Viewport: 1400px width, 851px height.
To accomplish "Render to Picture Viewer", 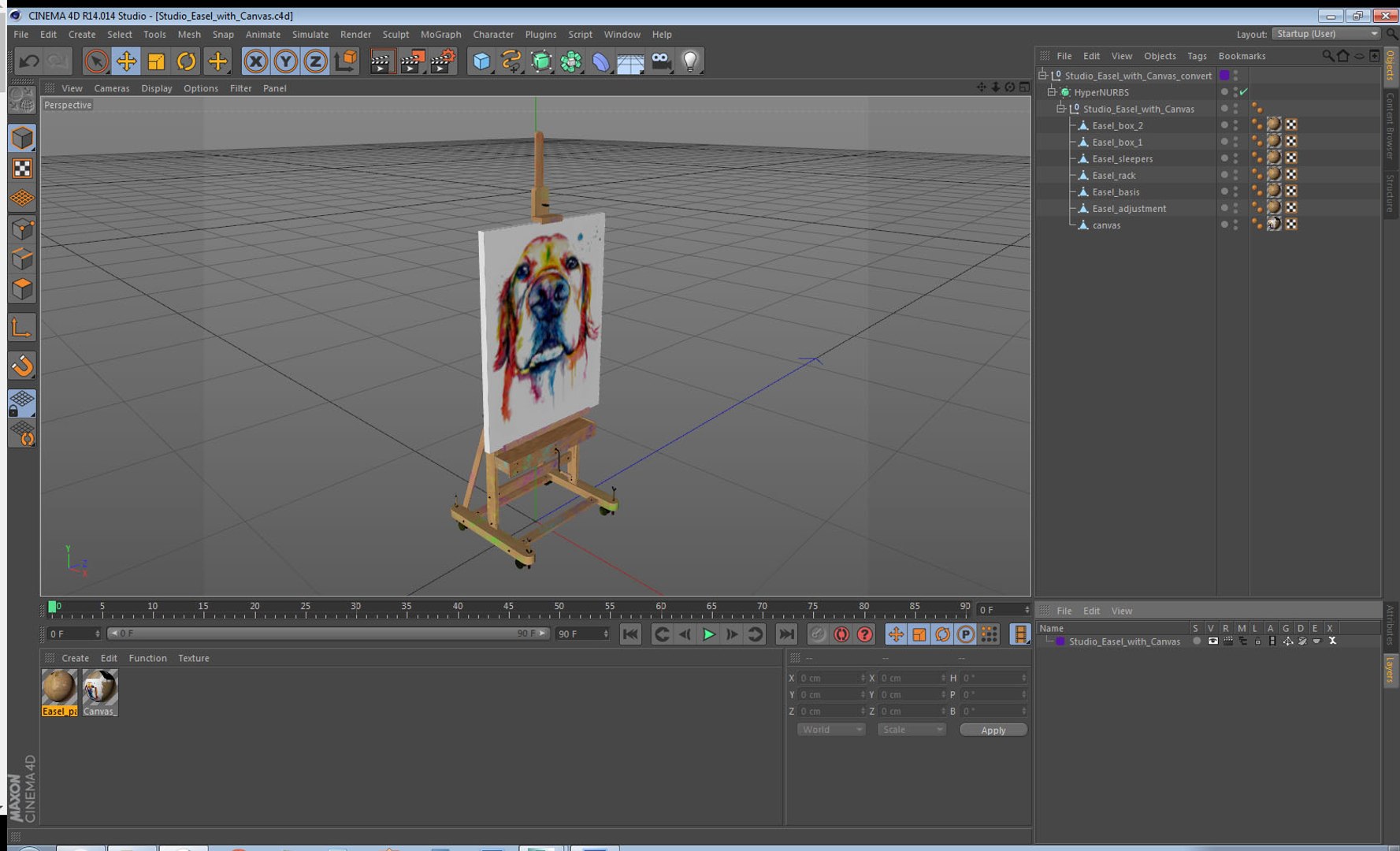I will click(x=412, y=61).
